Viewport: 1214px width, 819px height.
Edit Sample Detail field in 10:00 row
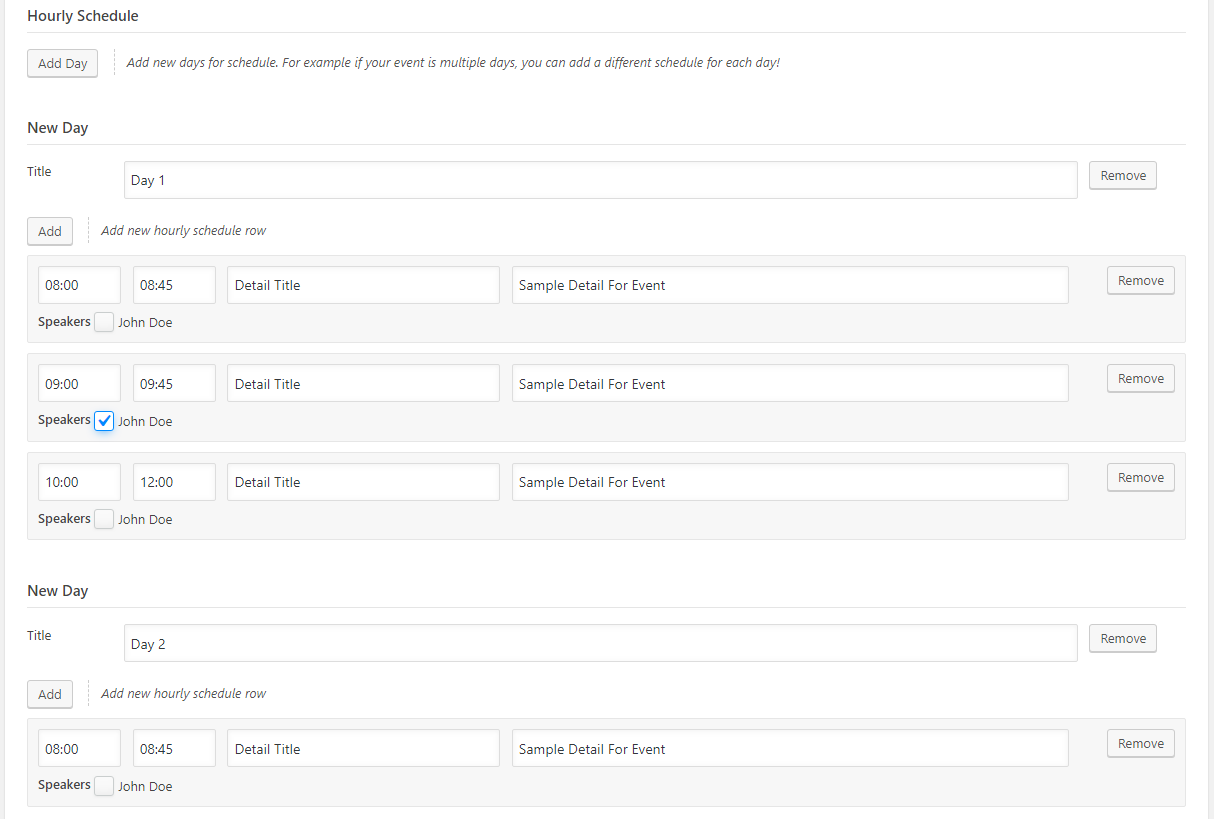(790, 482)
